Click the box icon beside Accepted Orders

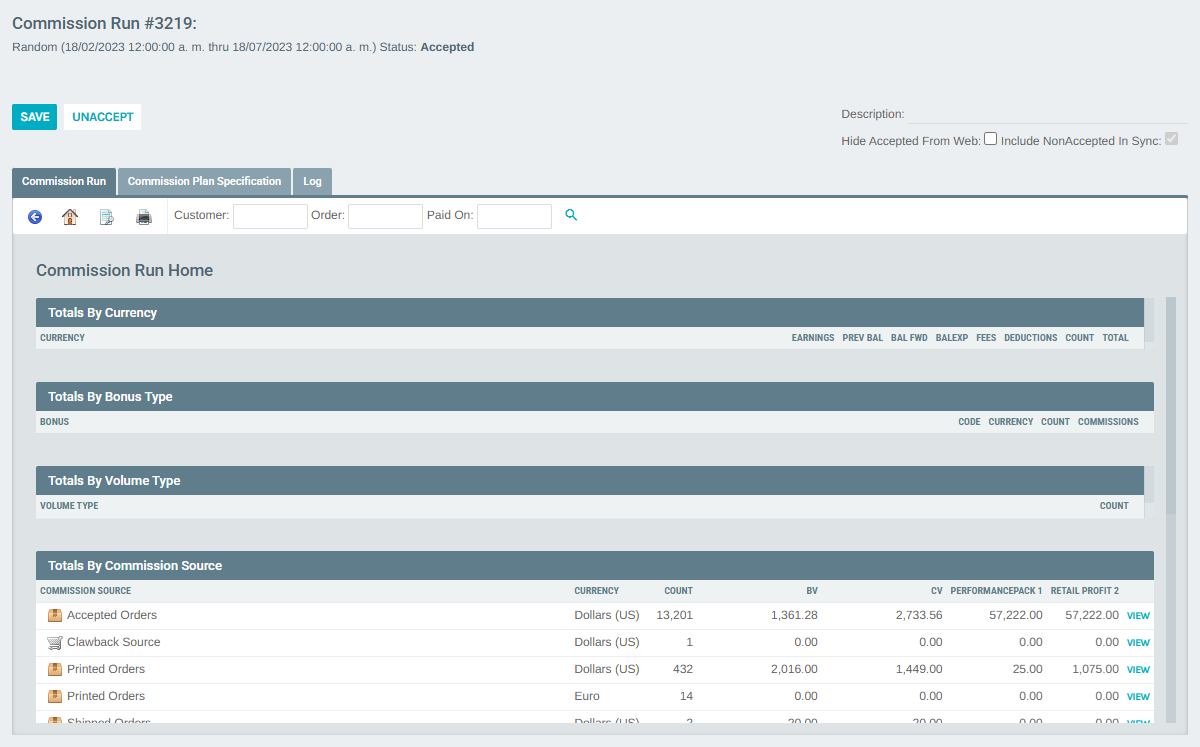pyautogui.click(x=54, y=615)
